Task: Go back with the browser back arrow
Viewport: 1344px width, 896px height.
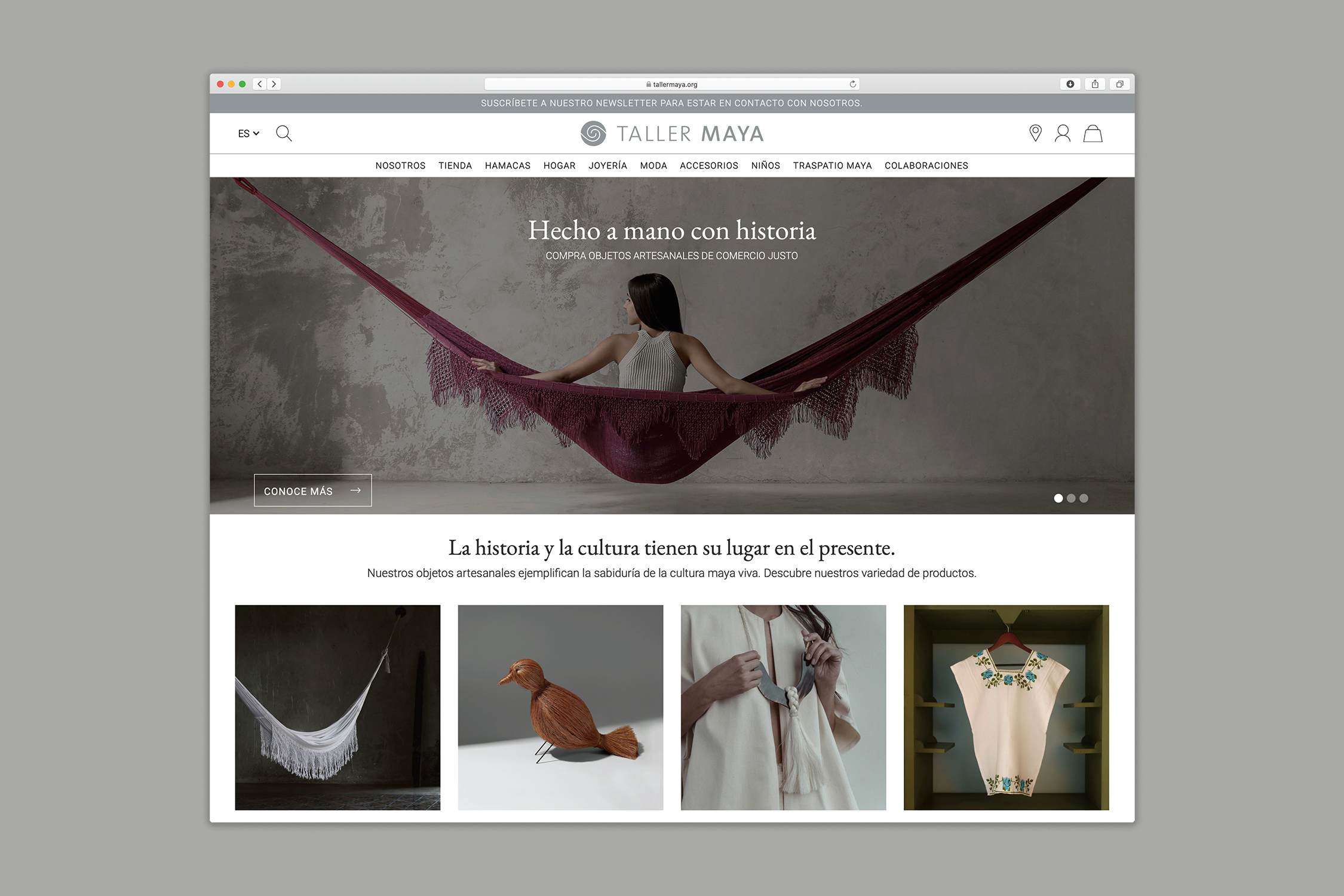Action: (260, 84)
